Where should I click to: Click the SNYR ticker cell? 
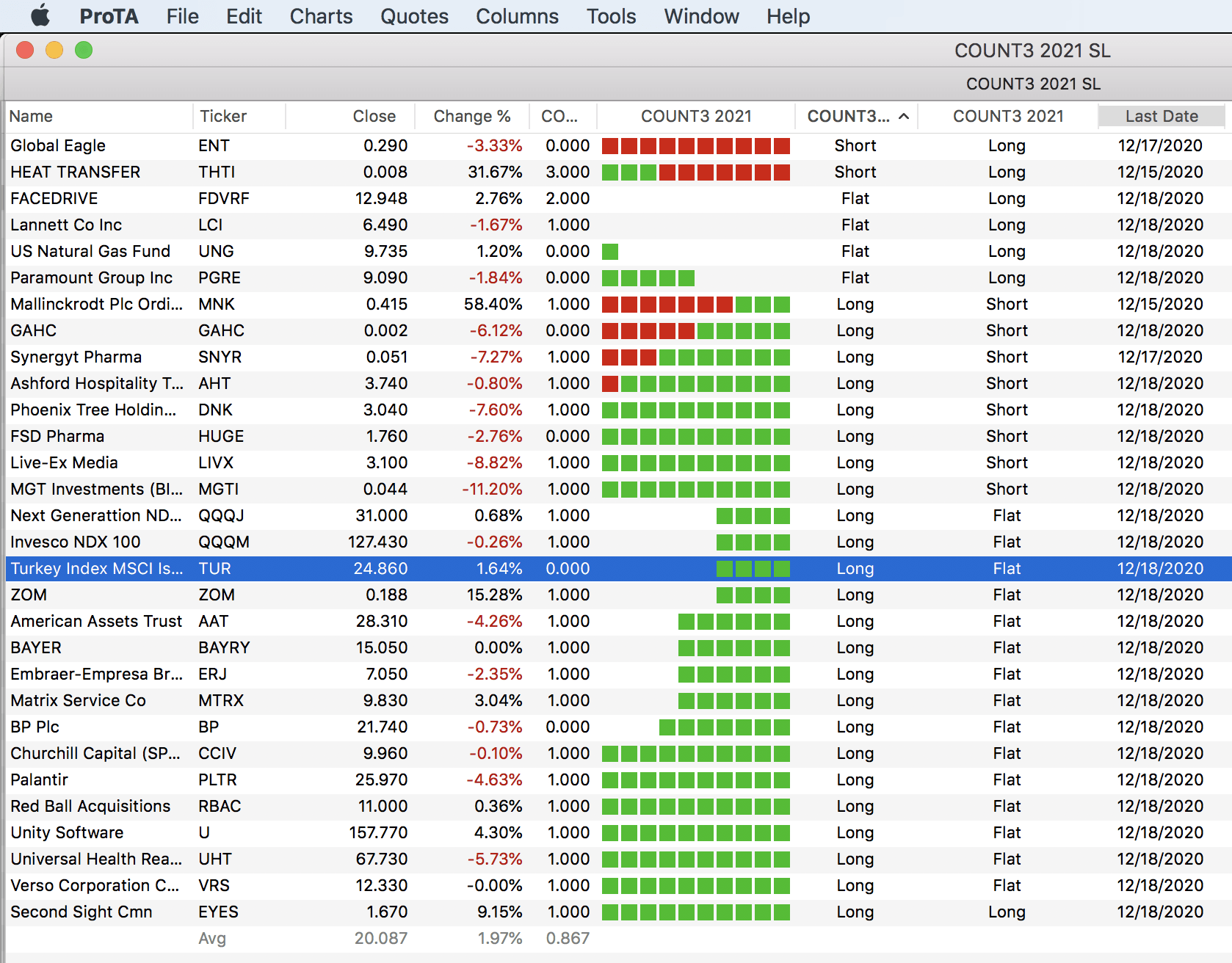[220, 357]
